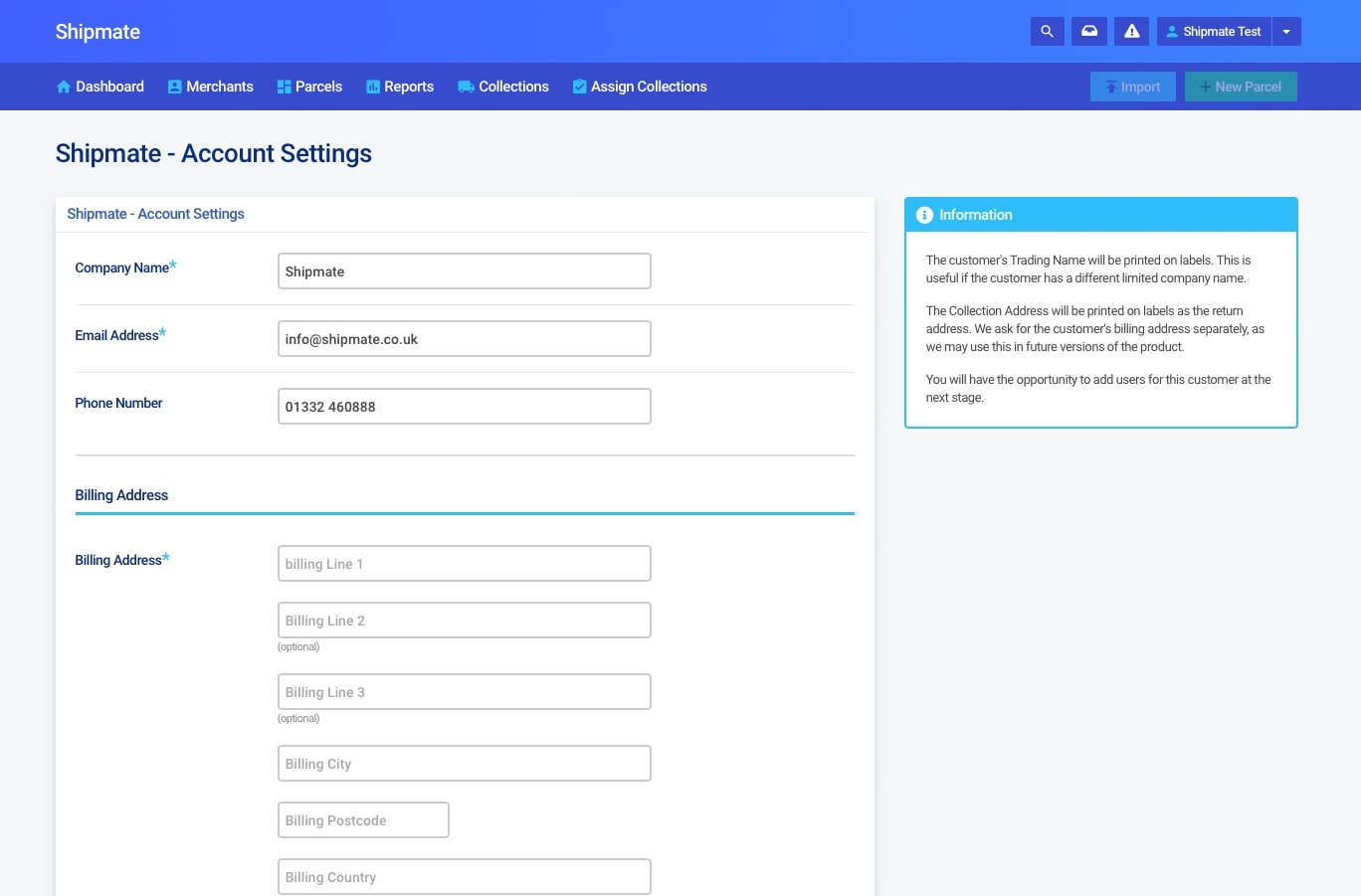Click the New Parcel plus icon

1205,87
